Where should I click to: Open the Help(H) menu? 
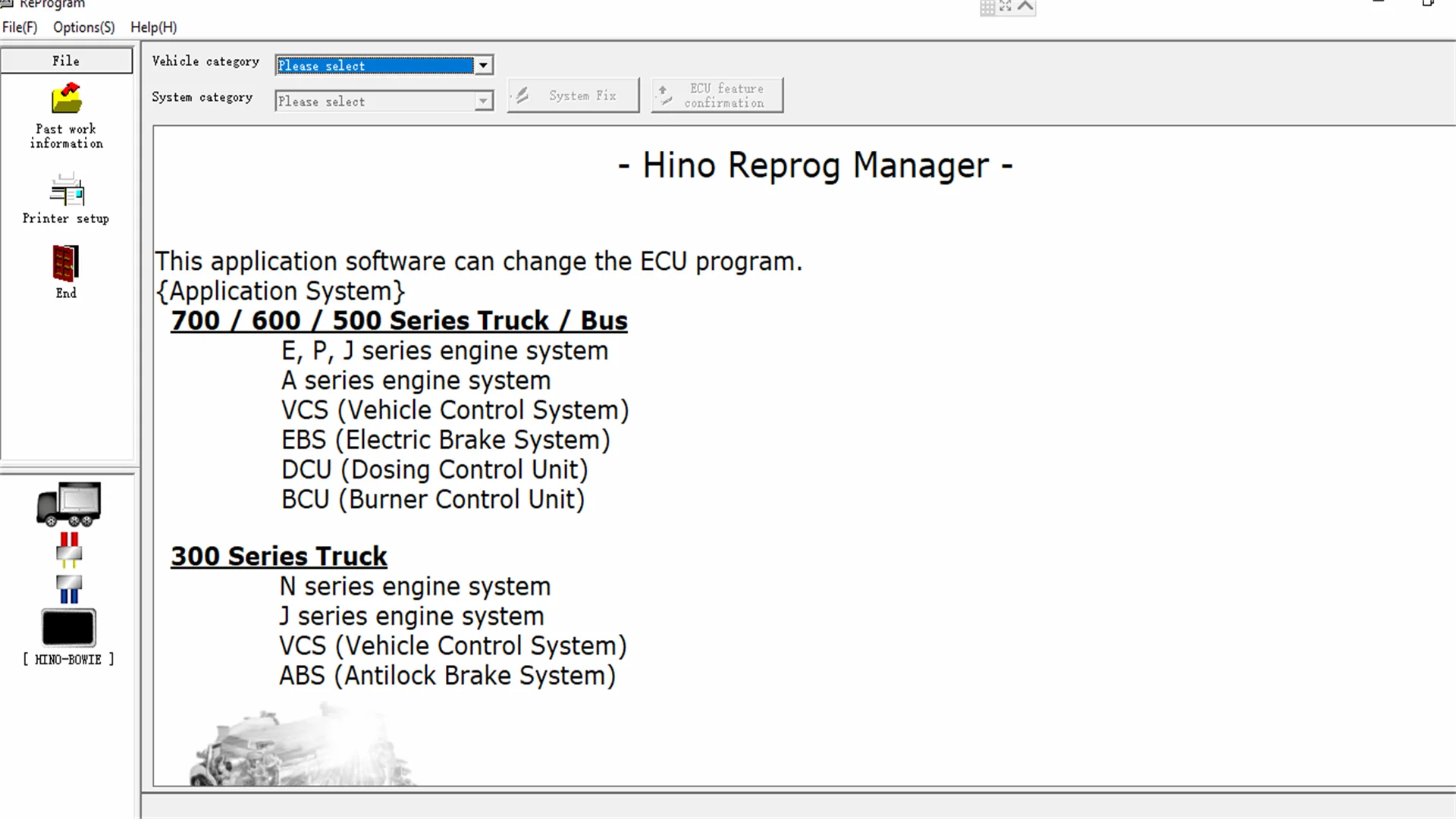pos(154,27)
